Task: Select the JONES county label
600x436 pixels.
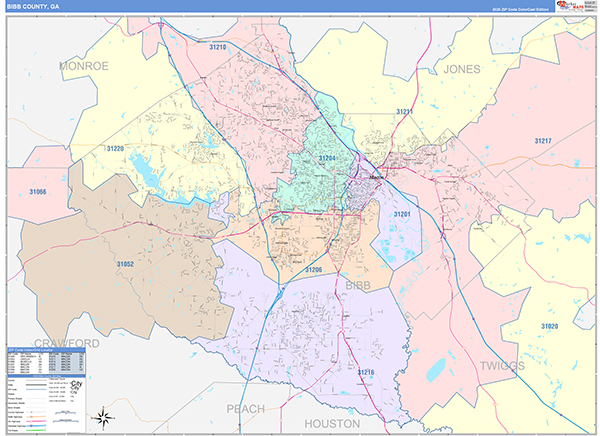Action: pos(461,69)
